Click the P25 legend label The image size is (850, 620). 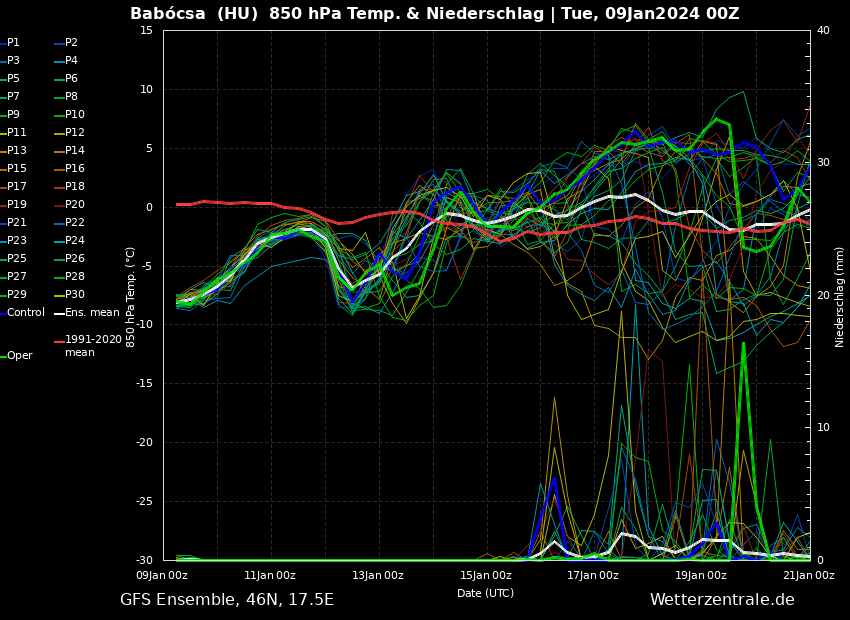tap(16, 259)
